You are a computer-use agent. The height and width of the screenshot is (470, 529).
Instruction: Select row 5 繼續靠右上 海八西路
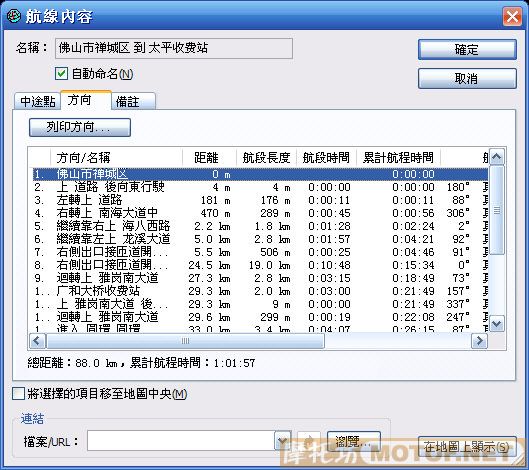[260, 226]
